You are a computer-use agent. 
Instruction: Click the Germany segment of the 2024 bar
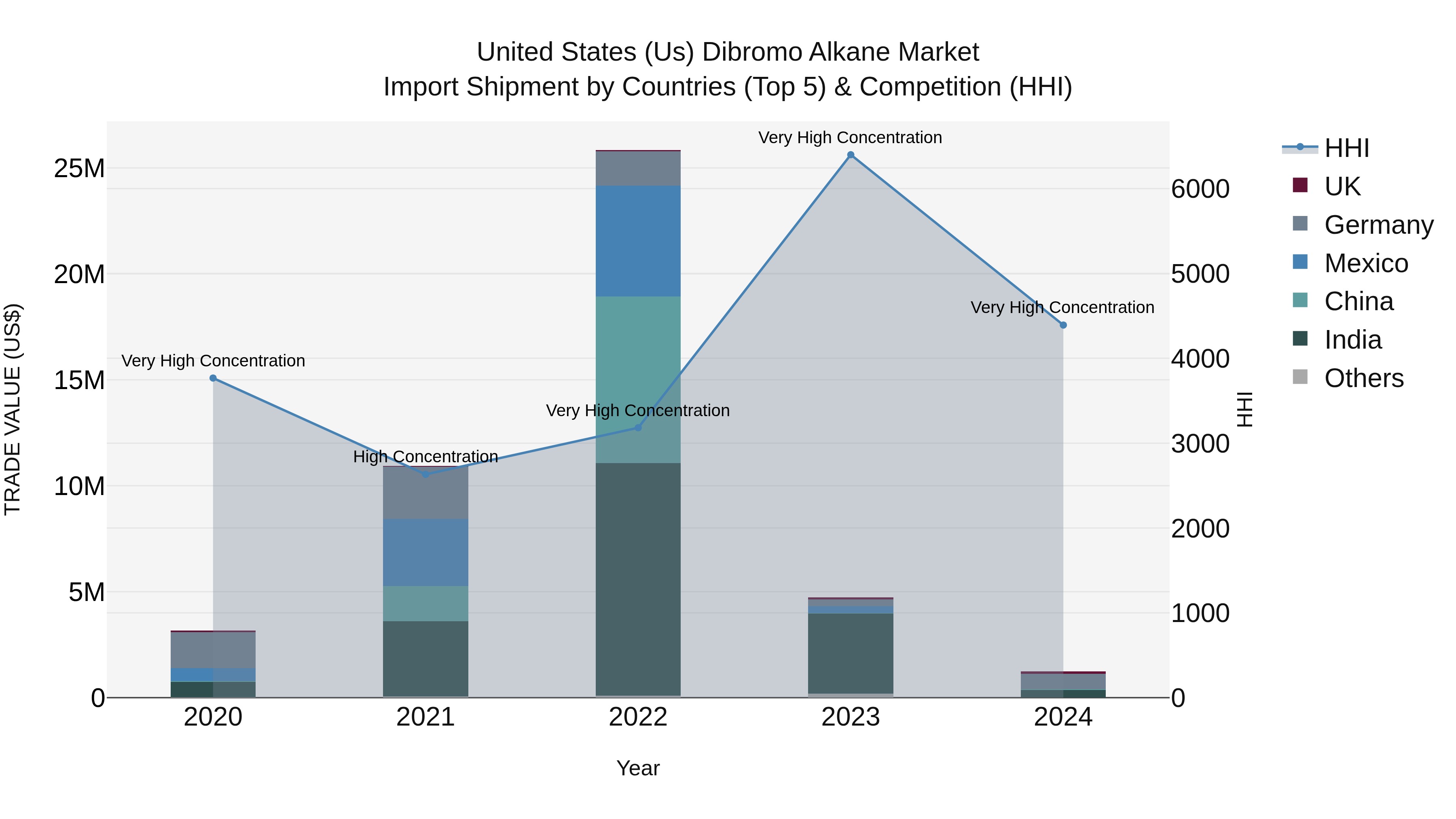click(x=1063, y=682)
